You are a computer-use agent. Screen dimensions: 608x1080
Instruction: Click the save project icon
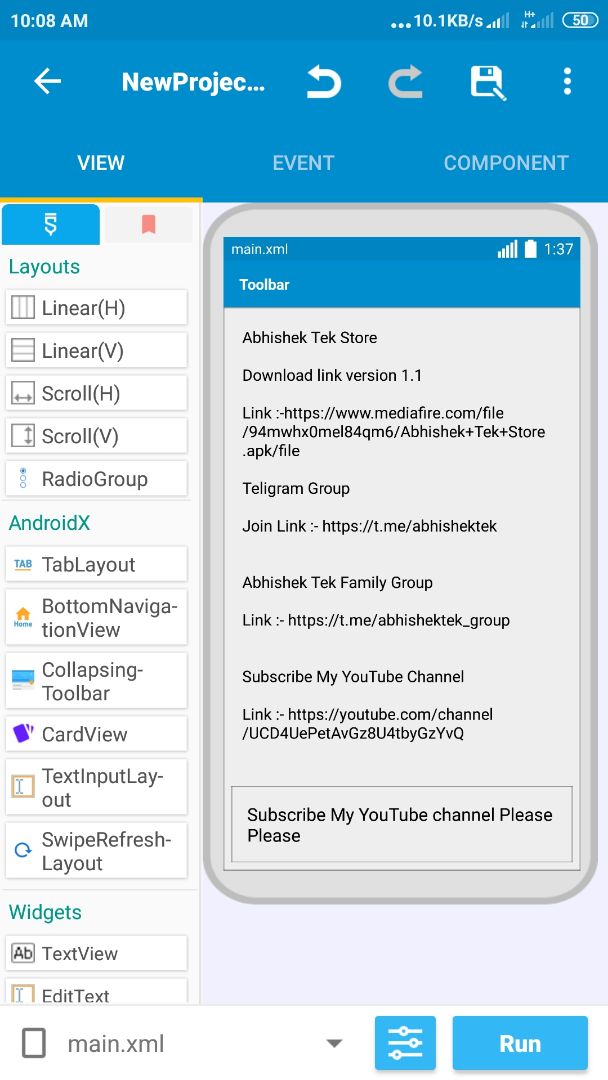(x=487, y=82)
